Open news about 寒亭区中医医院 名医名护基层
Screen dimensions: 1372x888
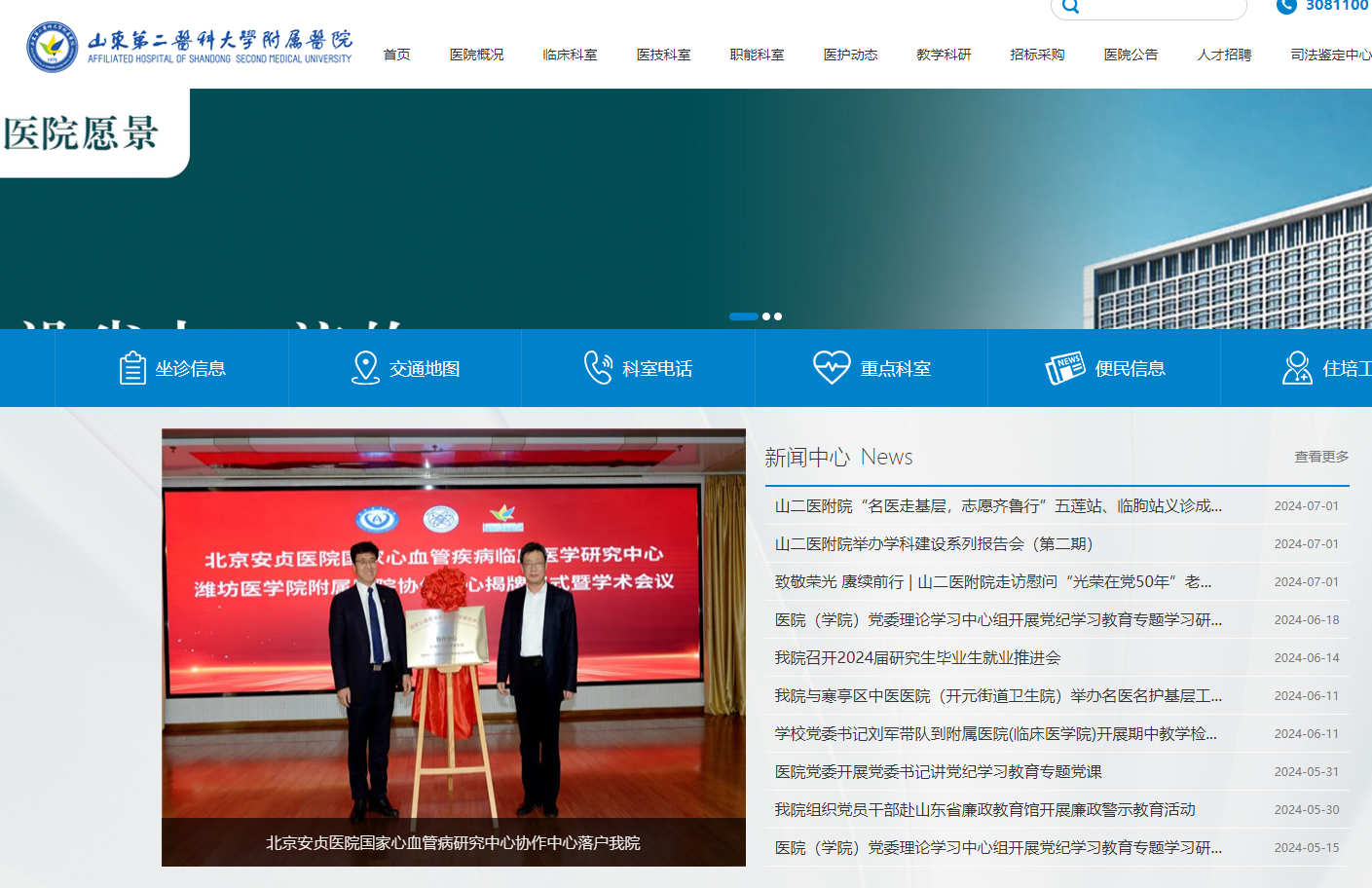click(x=998, y=696)
